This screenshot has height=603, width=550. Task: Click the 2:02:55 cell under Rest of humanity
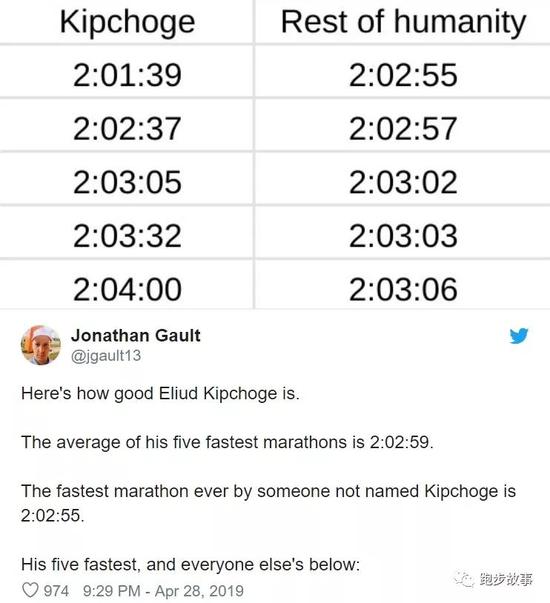[403, 72]
